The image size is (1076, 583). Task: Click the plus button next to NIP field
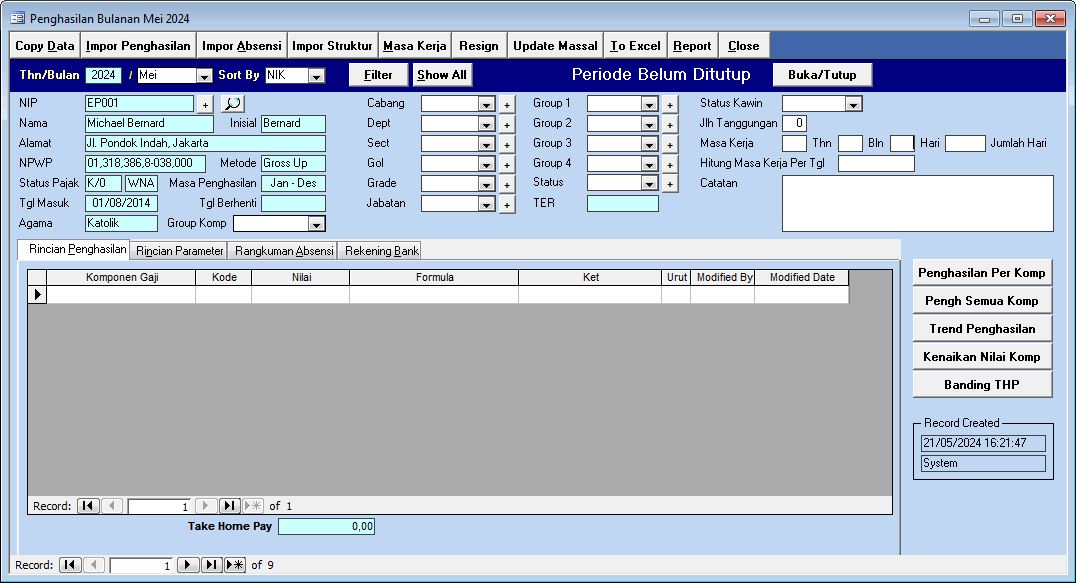[x=204, y=104]
